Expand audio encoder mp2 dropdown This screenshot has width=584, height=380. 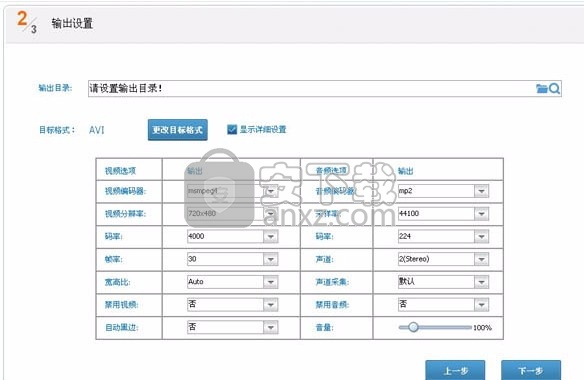pyautogui.click(x=481, y=191)
